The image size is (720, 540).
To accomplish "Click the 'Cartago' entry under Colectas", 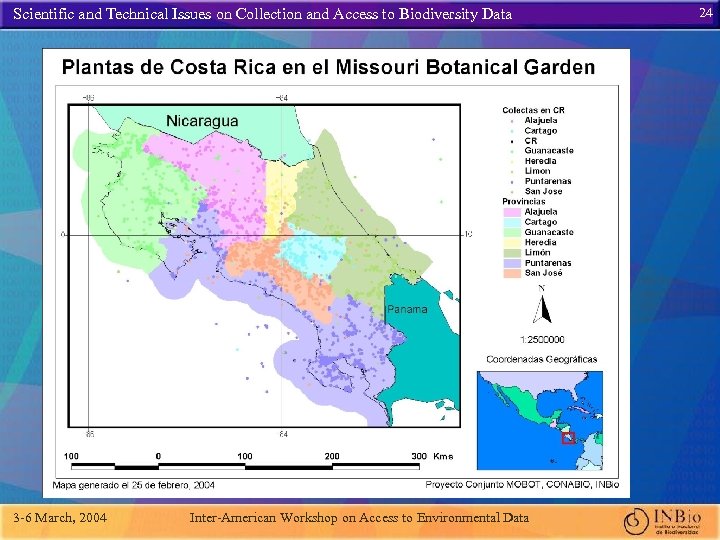I will click(x=541, y=131).
